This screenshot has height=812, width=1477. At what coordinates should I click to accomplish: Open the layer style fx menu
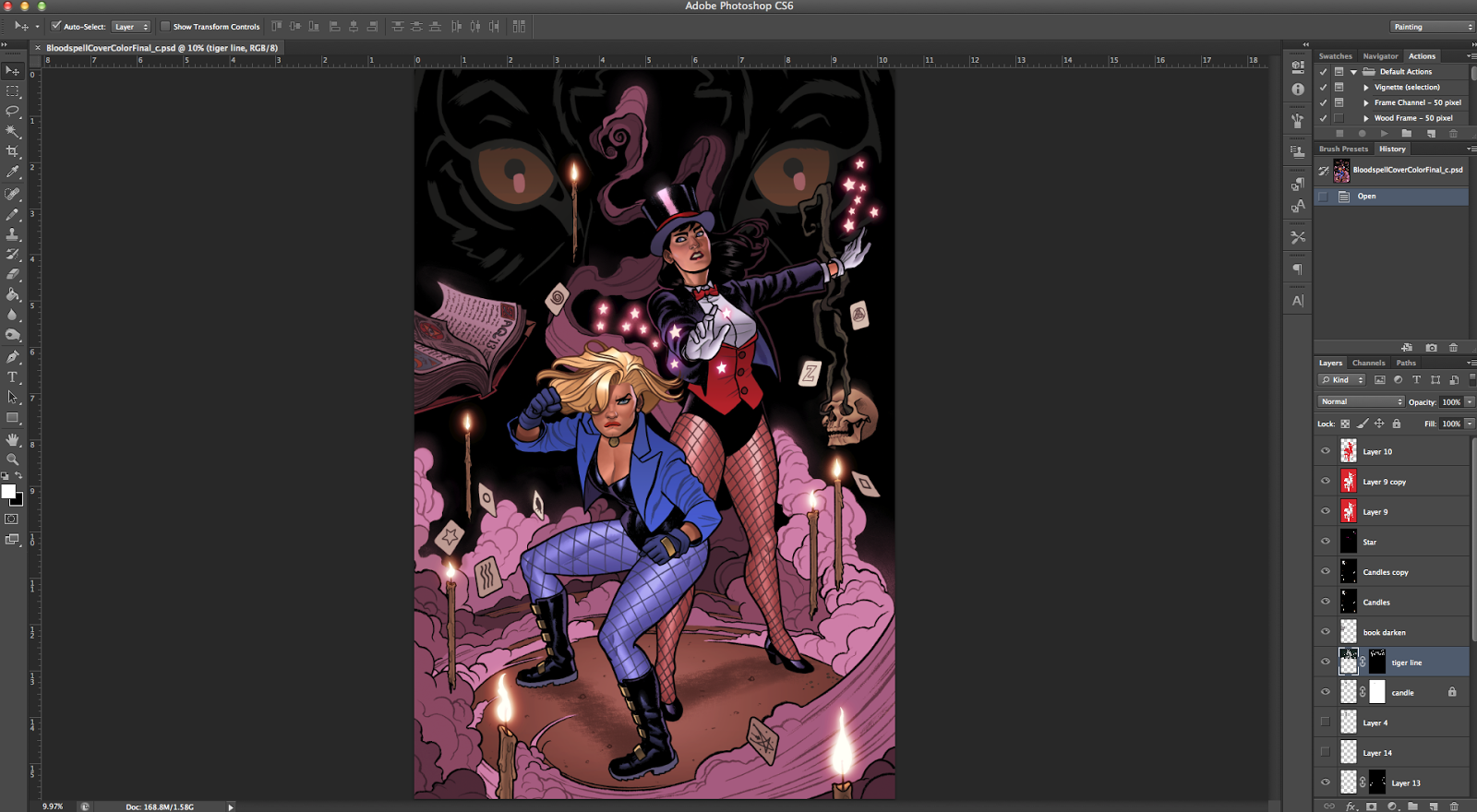point(1351,806)
